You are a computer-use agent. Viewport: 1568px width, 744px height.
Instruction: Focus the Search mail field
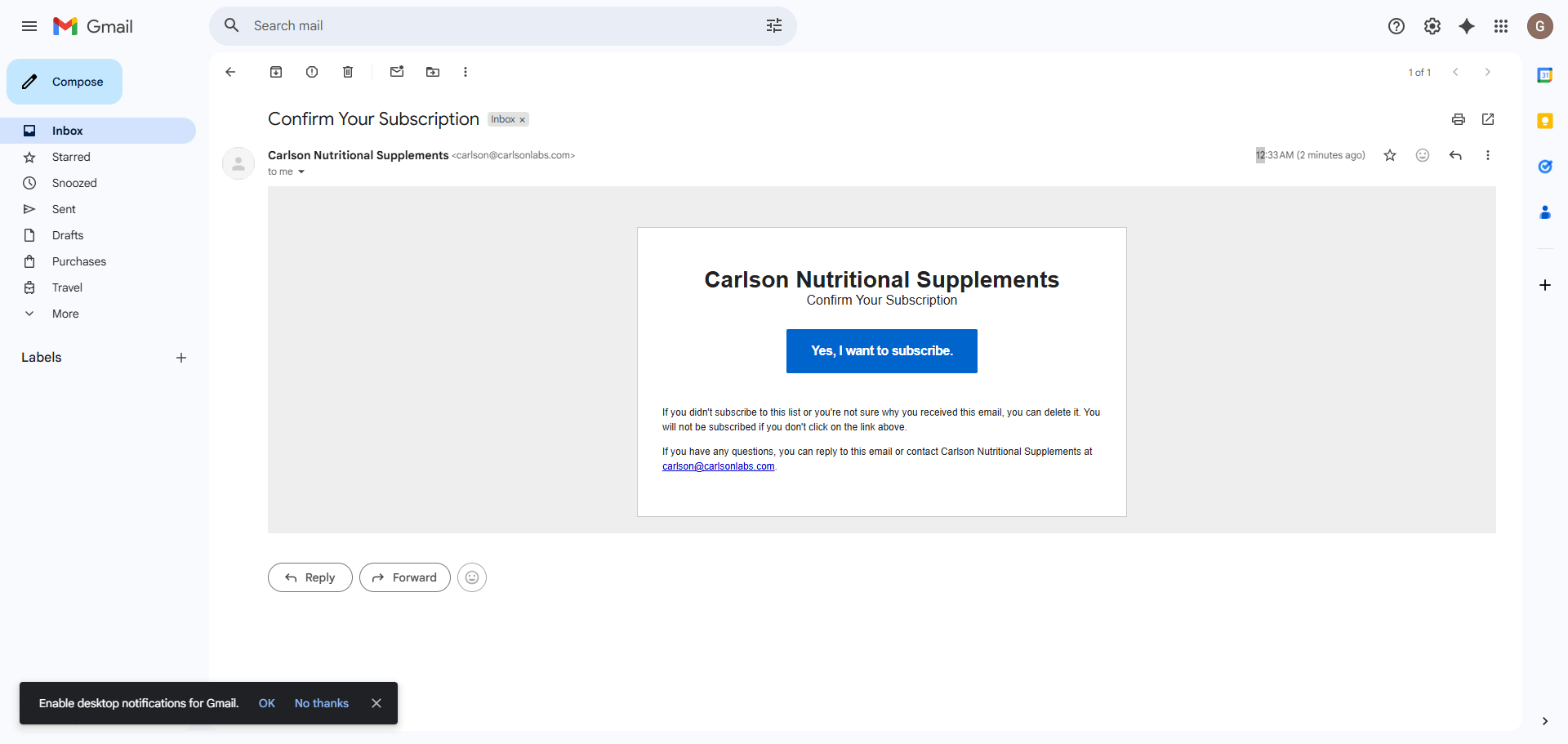[x=503, y=26]
